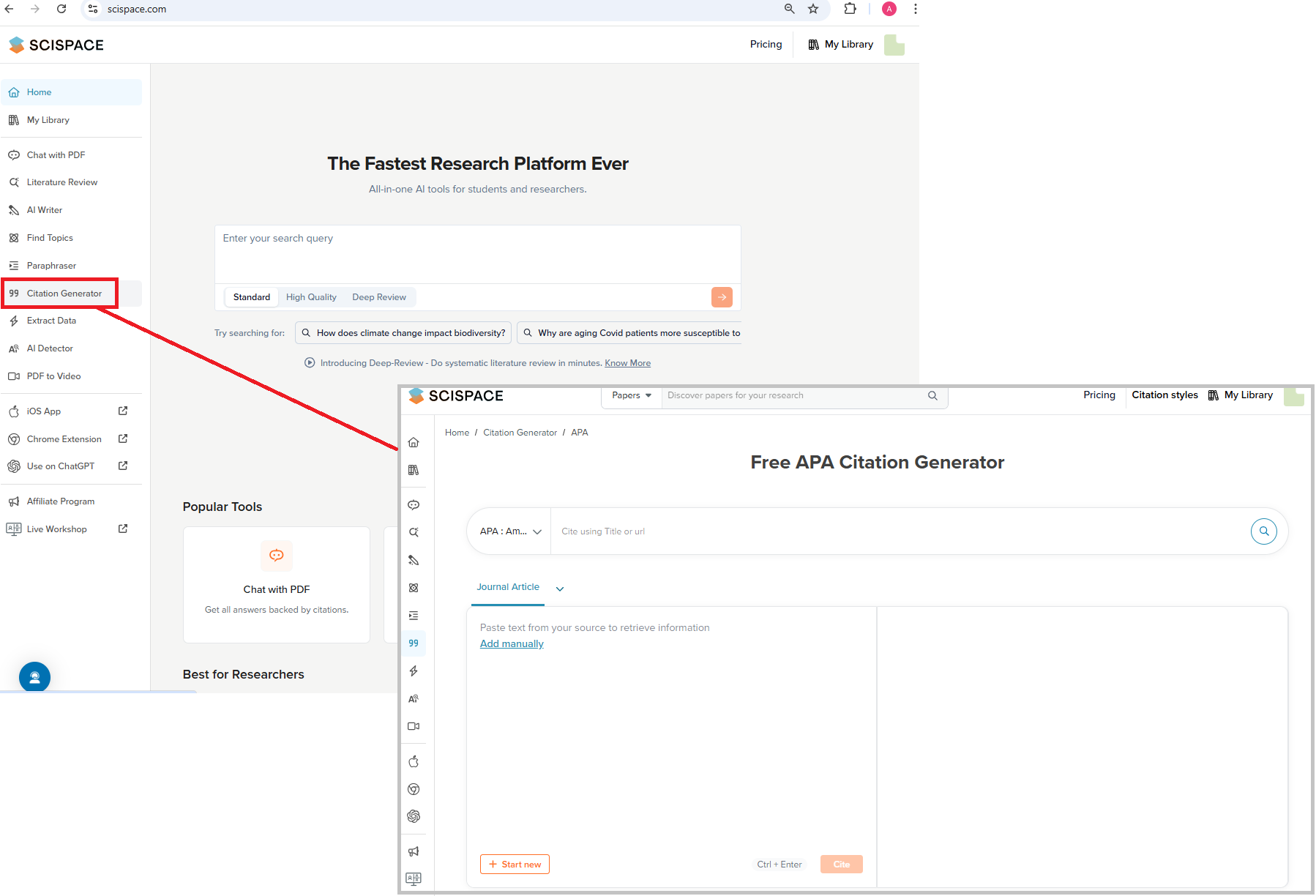Click AI writer pen icon in collapsed sidebar

(414, 560)
